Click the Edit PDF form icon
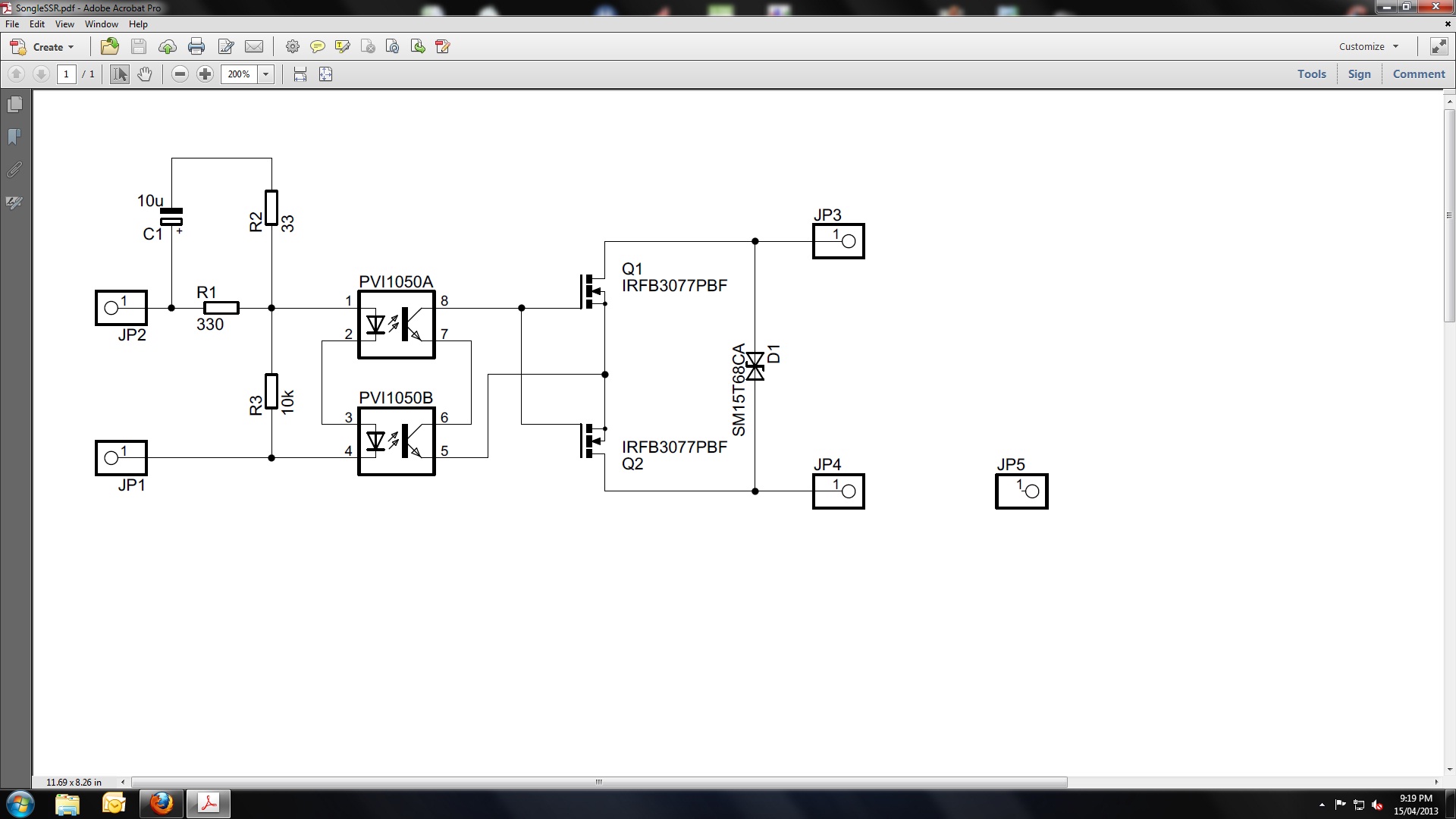 444,47
